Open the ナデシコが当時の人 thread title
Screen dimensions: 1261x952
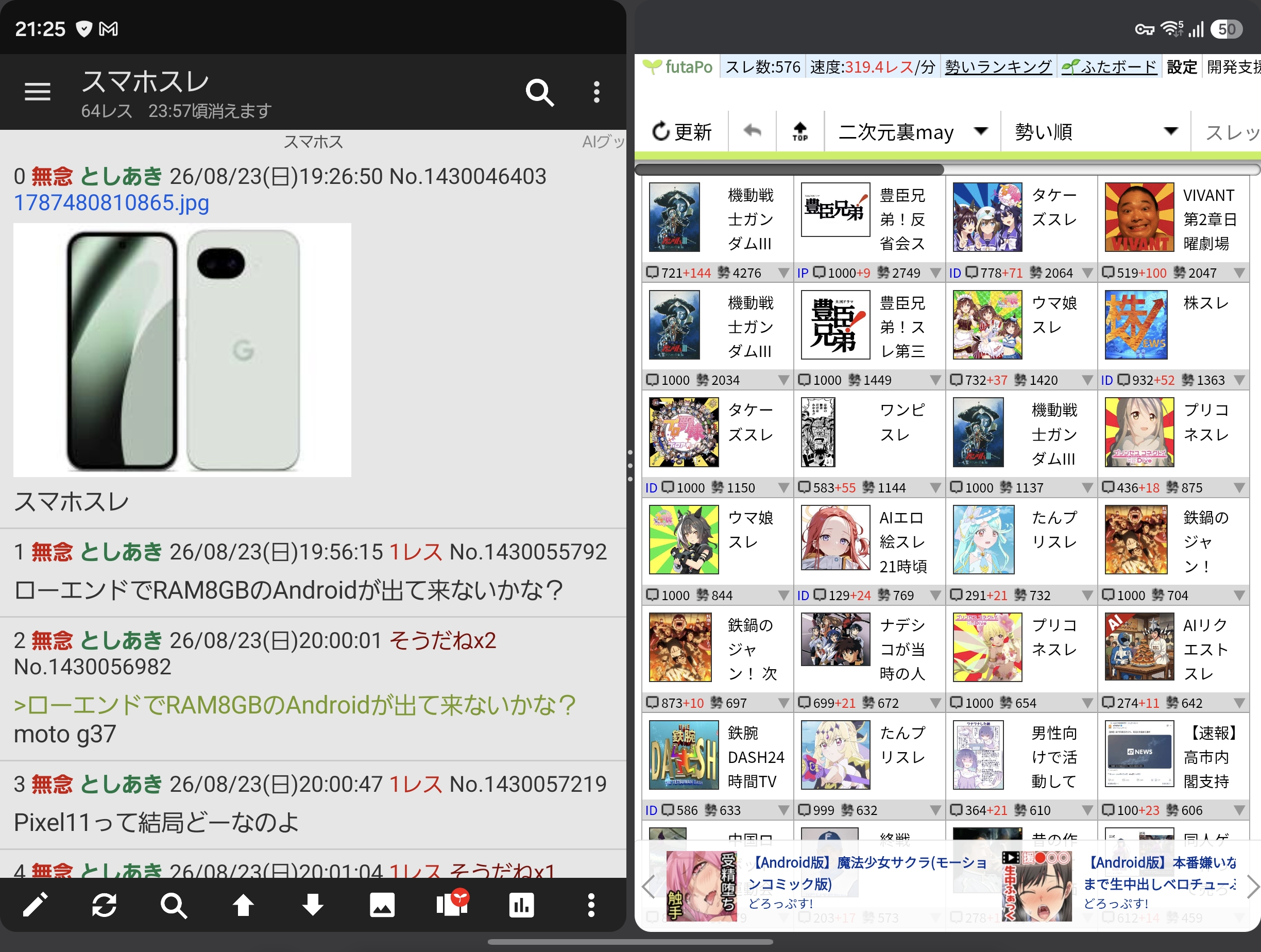click(x=902, y=649)
